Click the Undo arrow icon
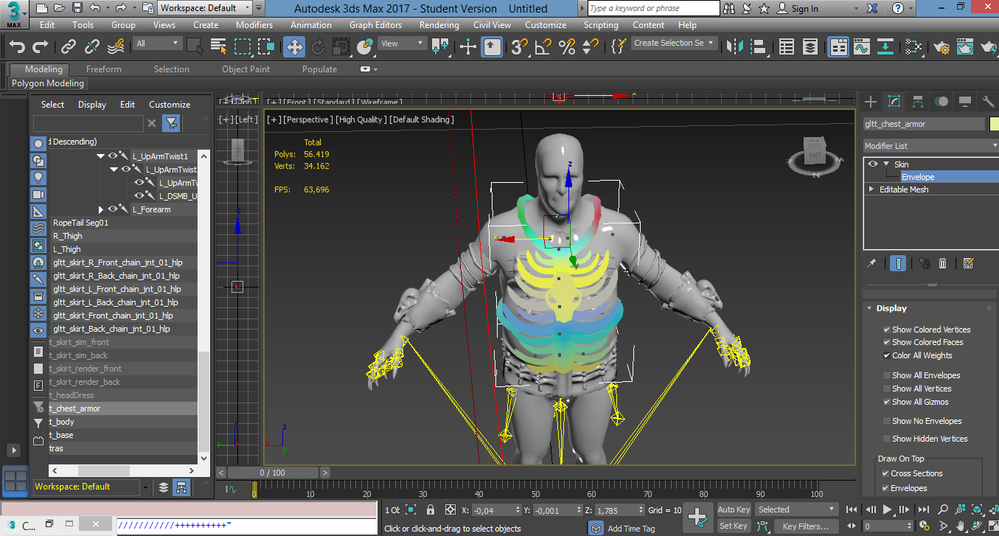This screenshot has width=999, height=536. click(x=17, y=47)
